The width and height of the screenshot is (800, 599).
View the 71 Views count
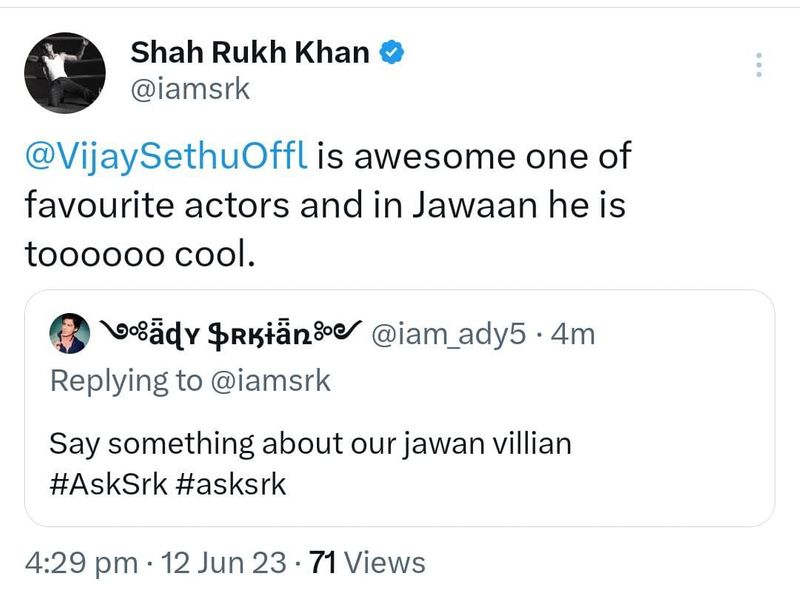coord(367,562)
